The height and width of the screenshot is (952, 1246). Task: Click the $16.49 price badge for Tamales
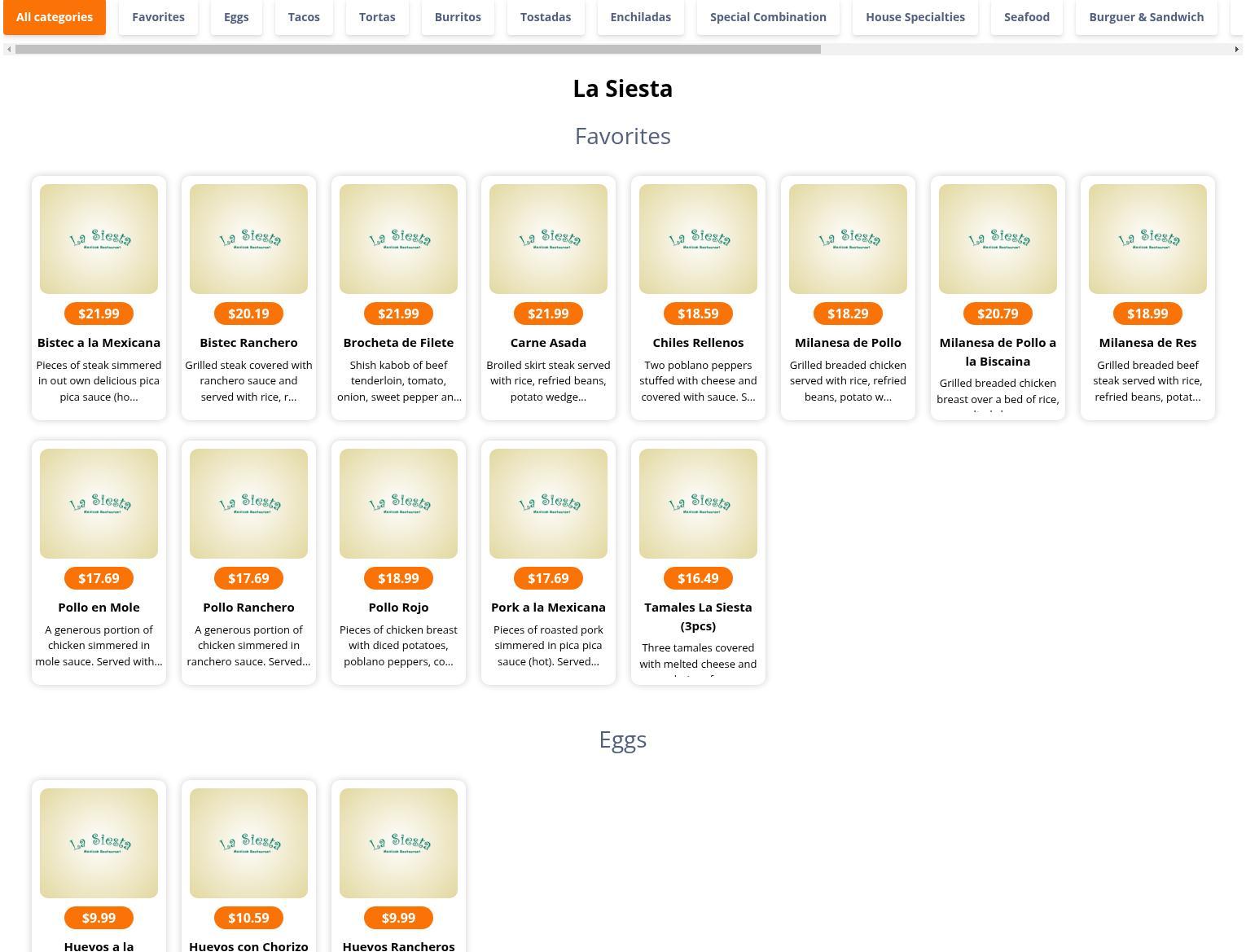[698, 578]
